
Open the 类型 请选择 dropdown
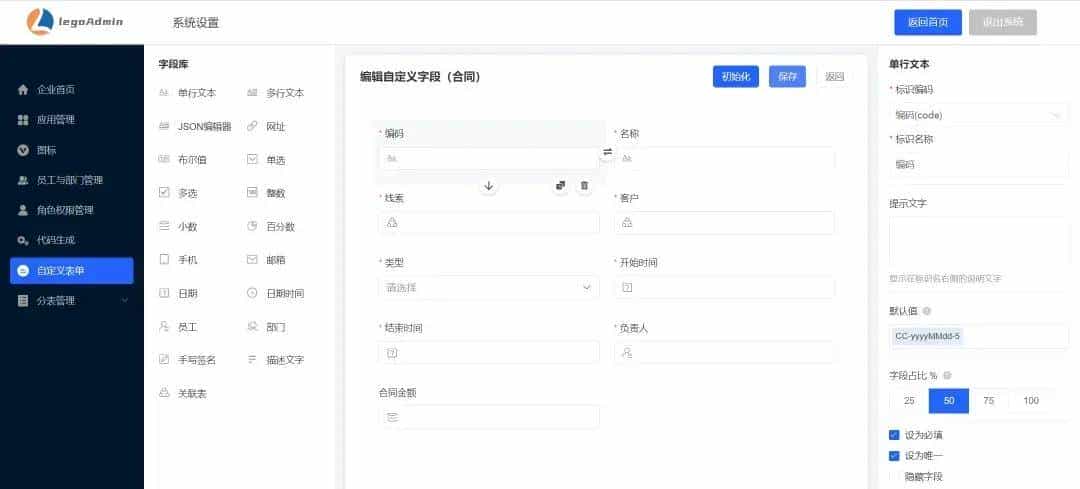(488, 287)
